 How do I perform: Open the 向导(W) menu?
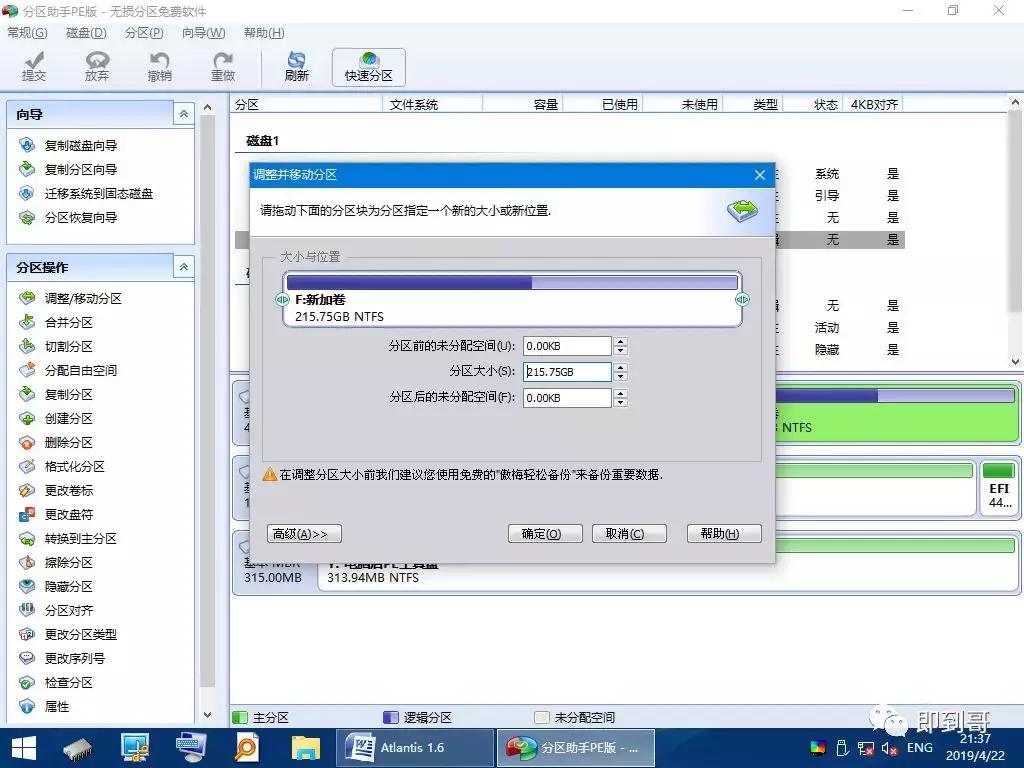(205, 32)
